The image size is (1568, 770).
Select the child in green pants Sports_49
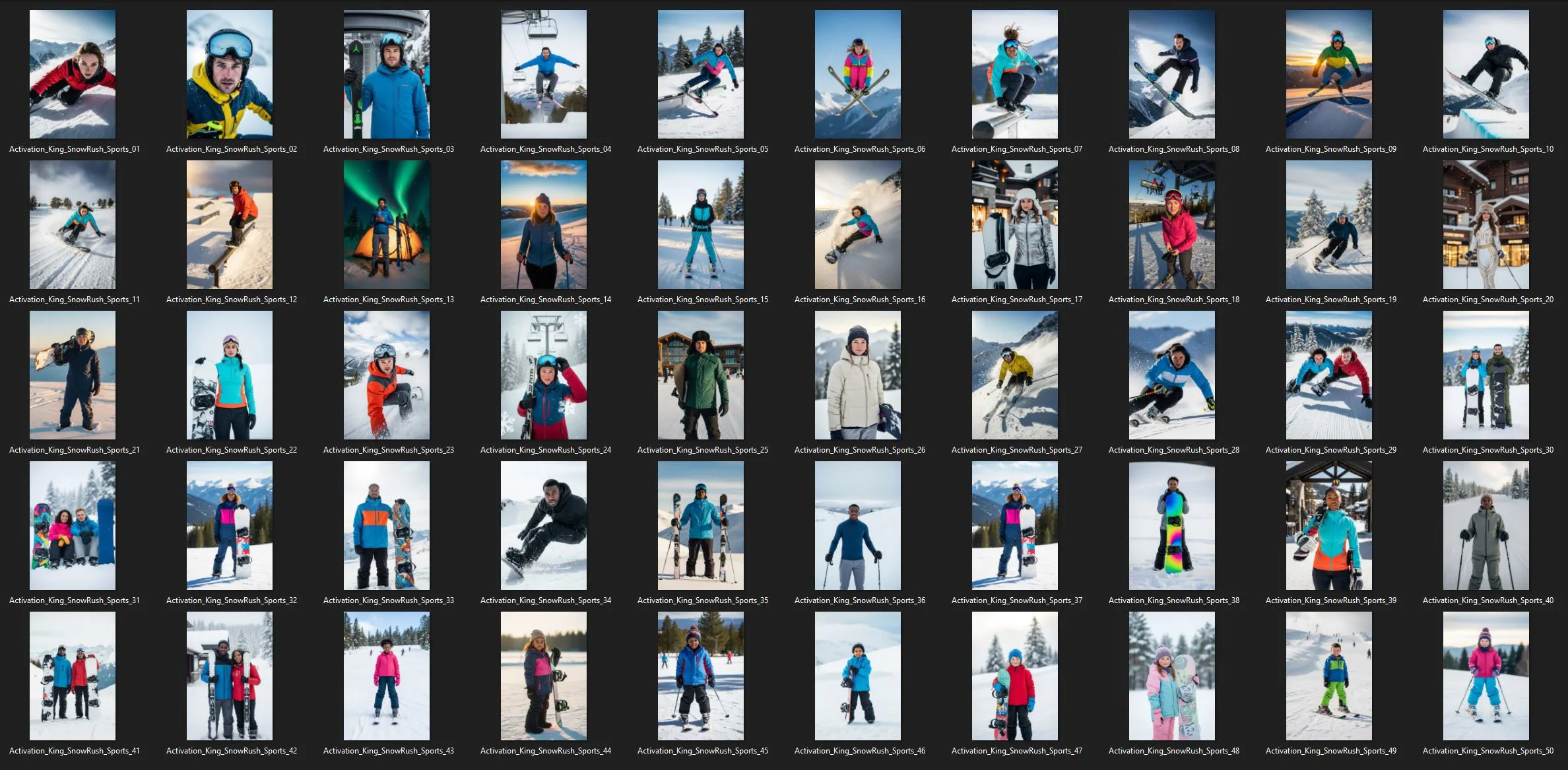[1329, 676]
